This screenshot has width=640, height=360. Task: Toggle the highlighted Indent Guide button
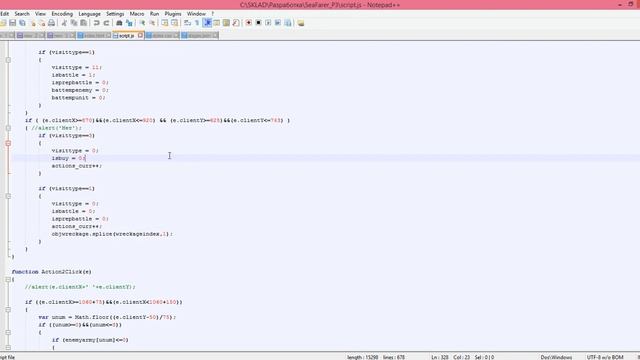tap(207, 23)
